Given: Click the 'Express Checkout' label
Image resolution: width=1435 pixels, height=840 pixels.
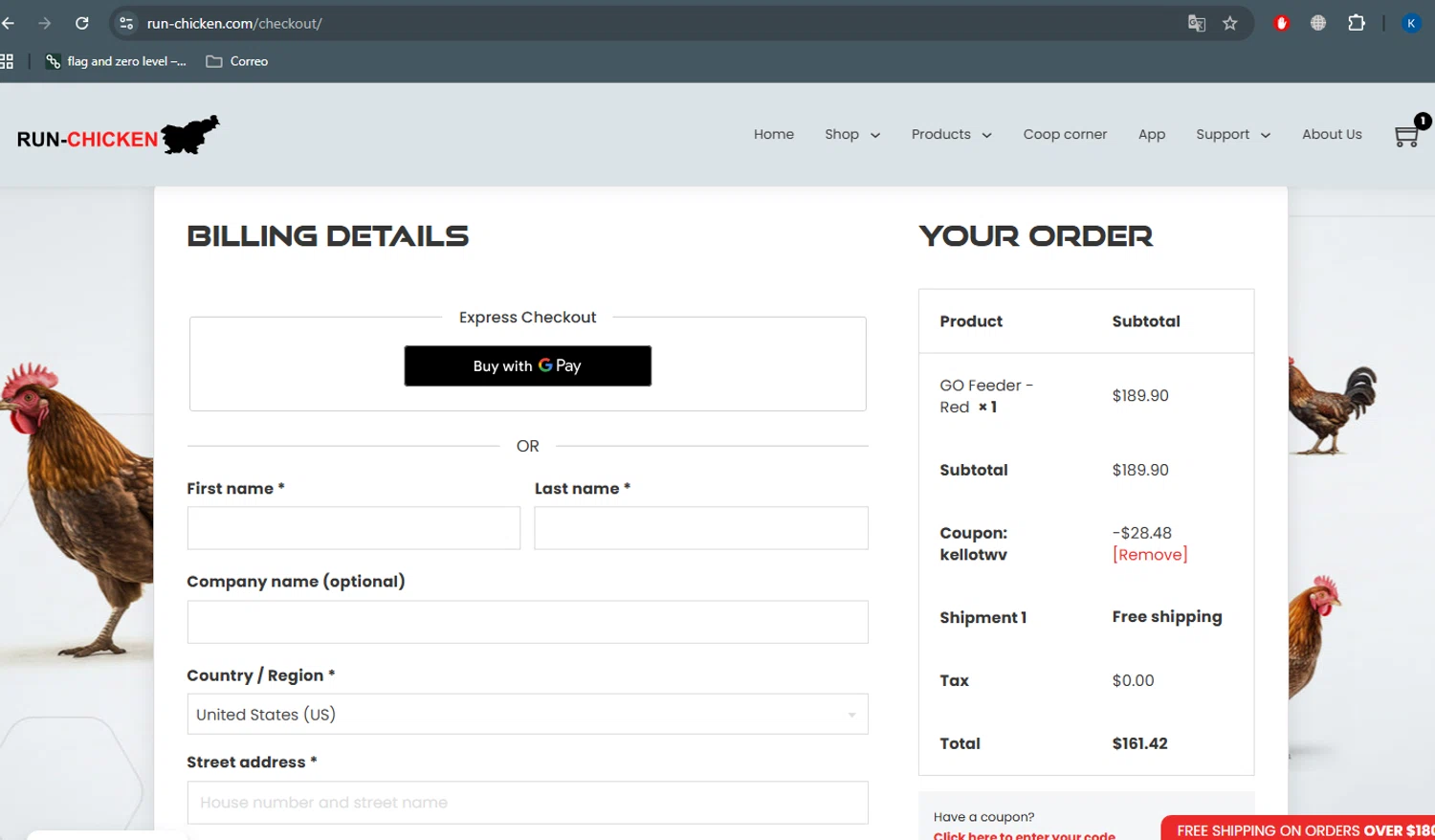Looking at the screenshot, I should click(528, 317).
